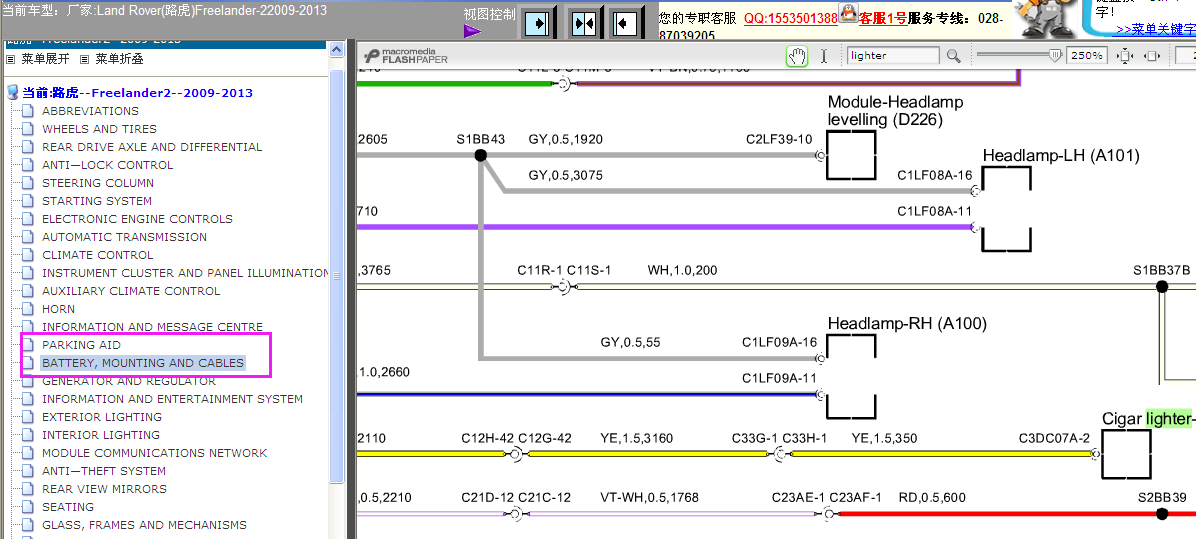Click the purple play arrow icon
Viewport: 1196px width, 539px height.
tap(473, 31)
